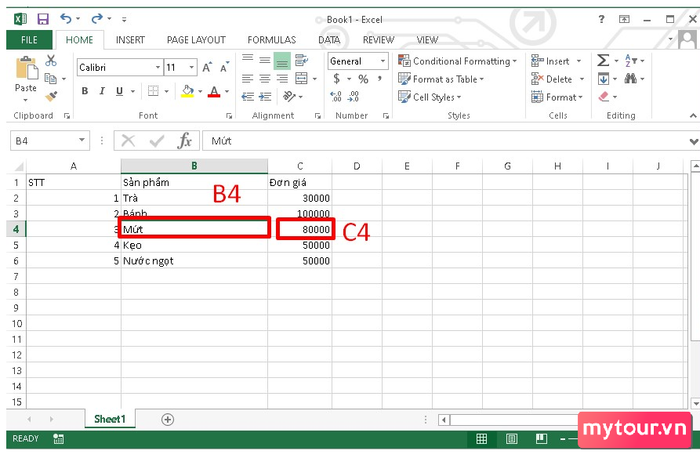Expand the Paste options arrow
Image resolution: width=700 pixels, height=459 pixels.
(x=25, y=100)
